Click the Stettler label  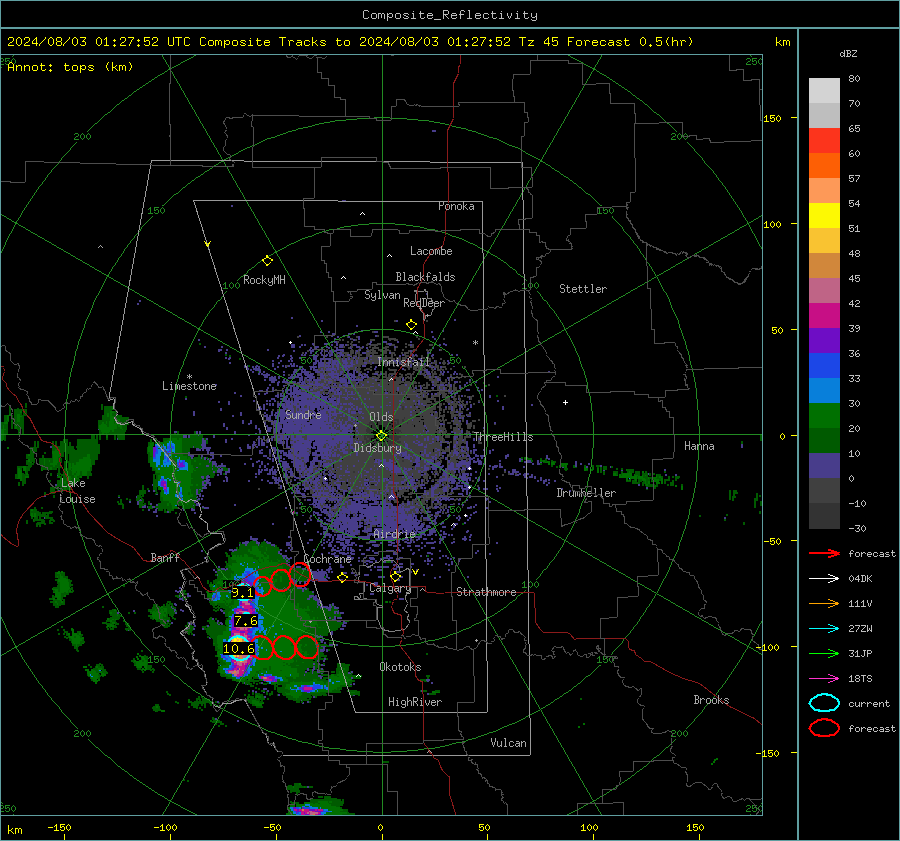point(583,289)
